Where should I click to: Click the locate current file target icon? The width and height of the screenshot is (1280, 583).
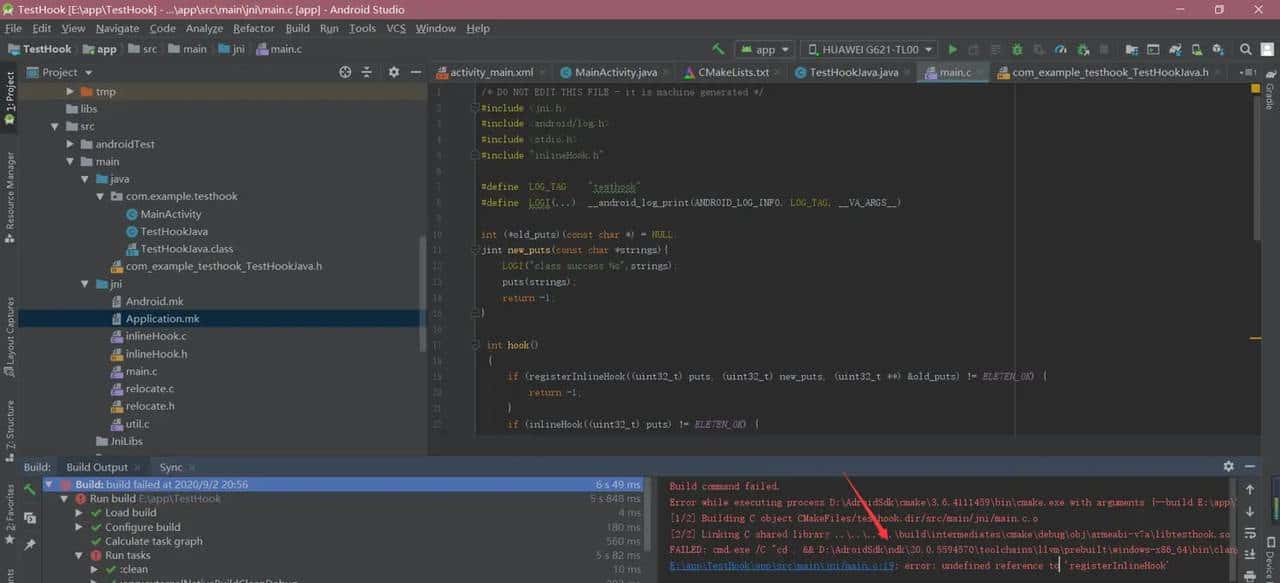345,72
